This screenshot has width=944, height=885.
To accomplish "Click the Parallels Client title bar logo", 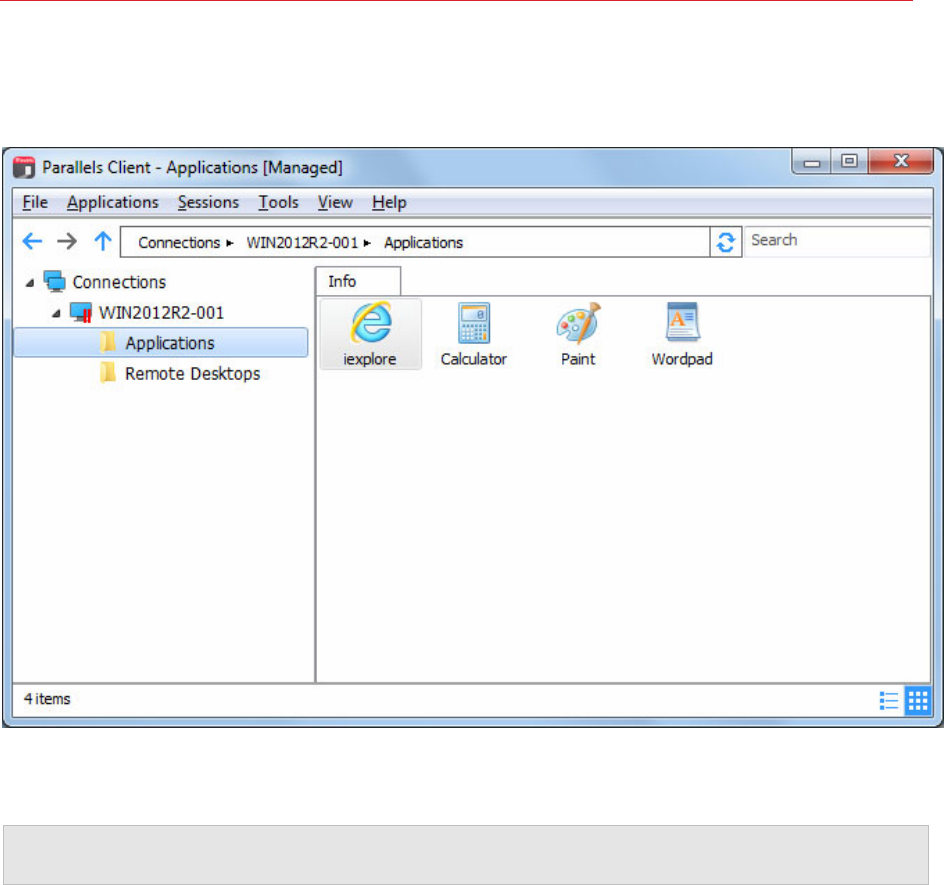I will tap(24, 167).
